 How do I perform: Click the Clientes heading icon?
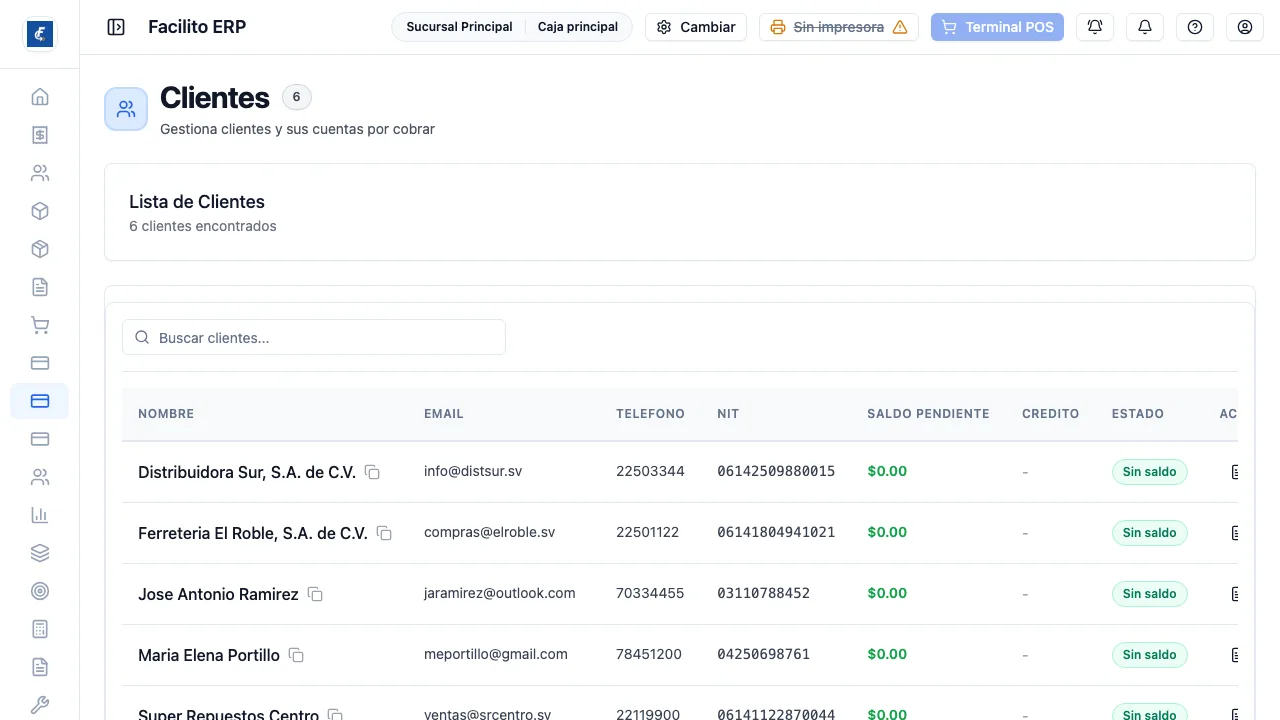pyautogui.click(x=126, y=109)
